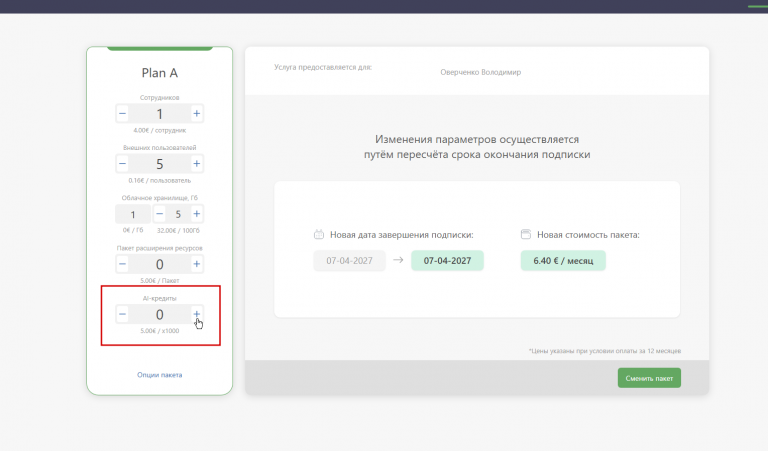The image size is (768, 451).
Task: Decrease Внешних пользователей count
Action: 122,164
